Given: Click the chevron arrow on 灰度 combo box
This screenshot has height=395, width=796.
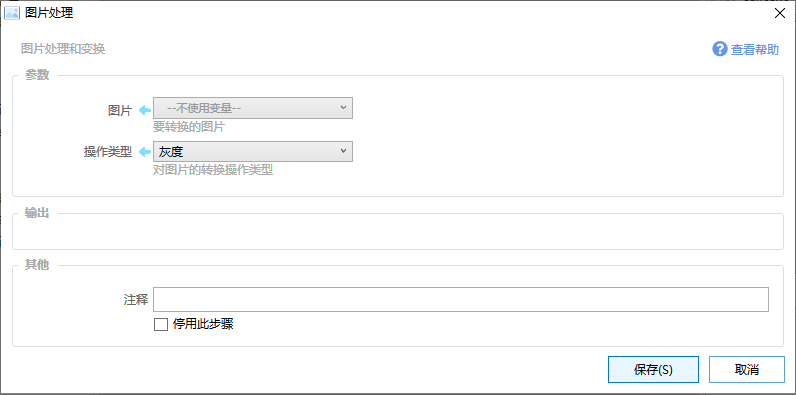Looking at the screenshot, I should (x=343, y=151).
